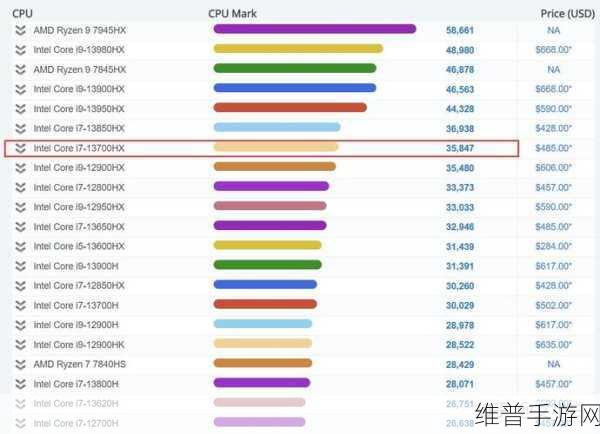Screen dimensions: 600x434
Task: Click the CPU Mark score 30,029
Action: 460,305
